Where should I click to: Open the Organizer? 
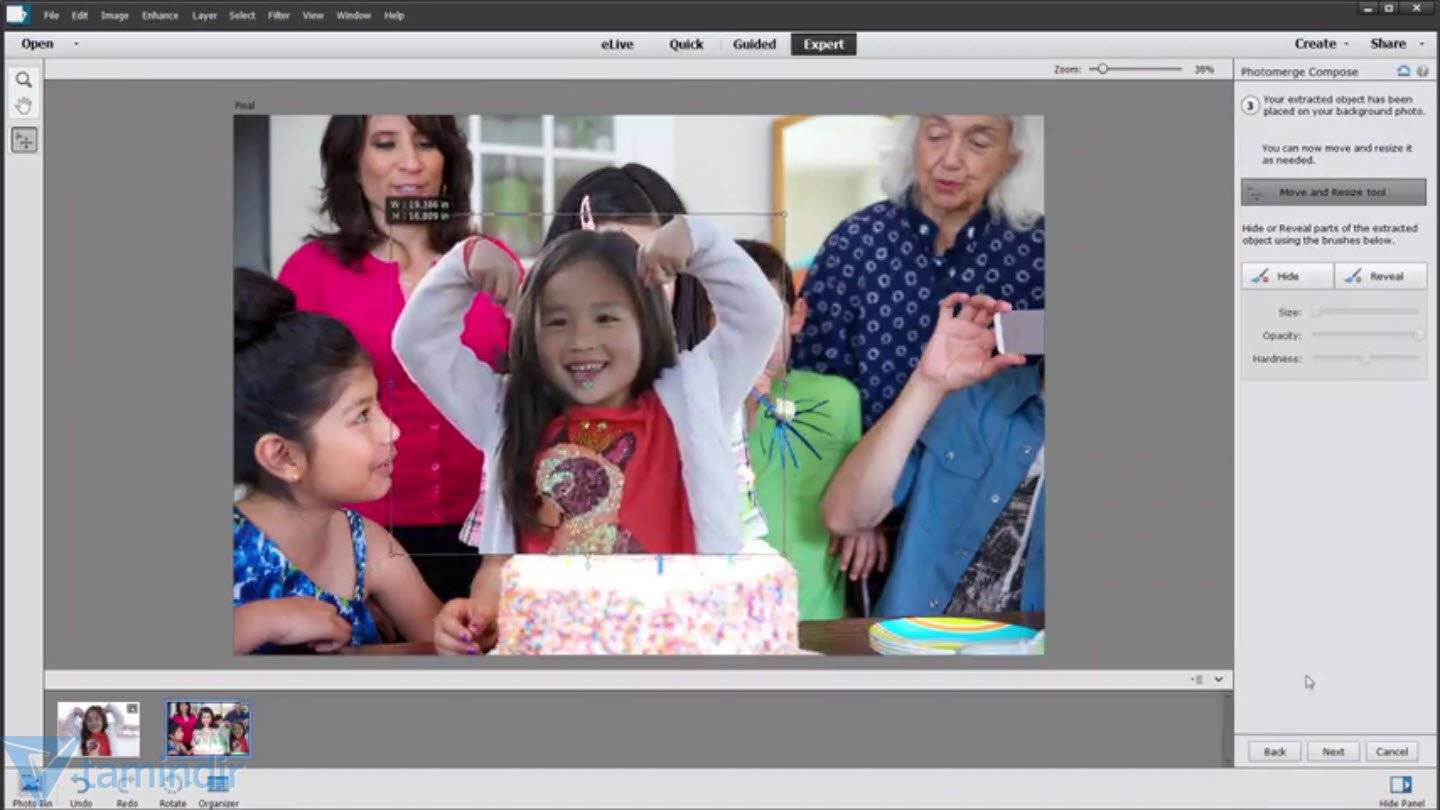tap(218, 786)
